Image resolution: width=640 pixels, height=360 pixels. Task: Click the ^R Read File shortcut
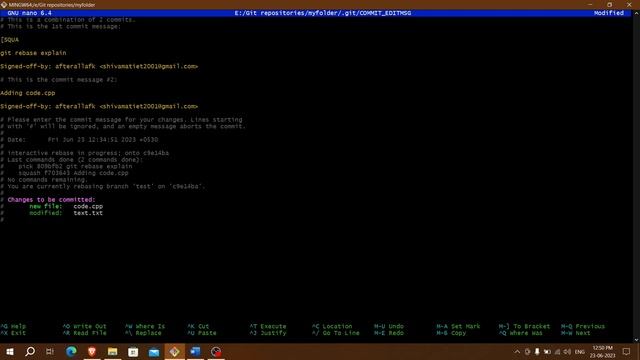(x=84, y=333)
